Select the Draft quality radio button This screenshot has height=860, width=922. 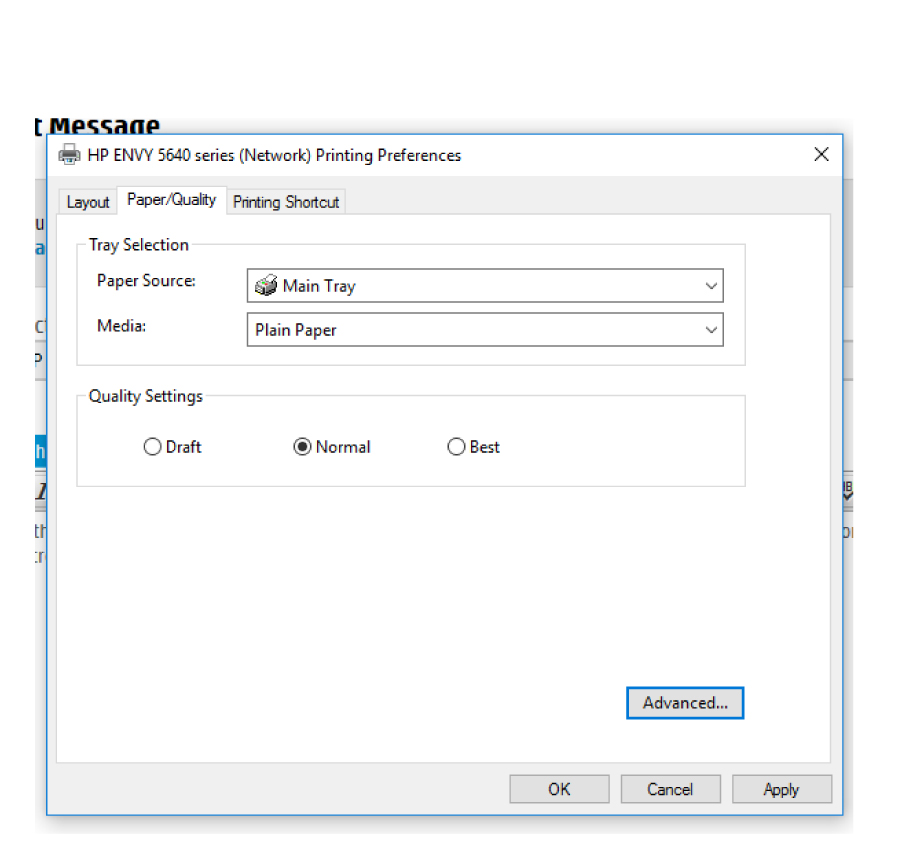152,447
